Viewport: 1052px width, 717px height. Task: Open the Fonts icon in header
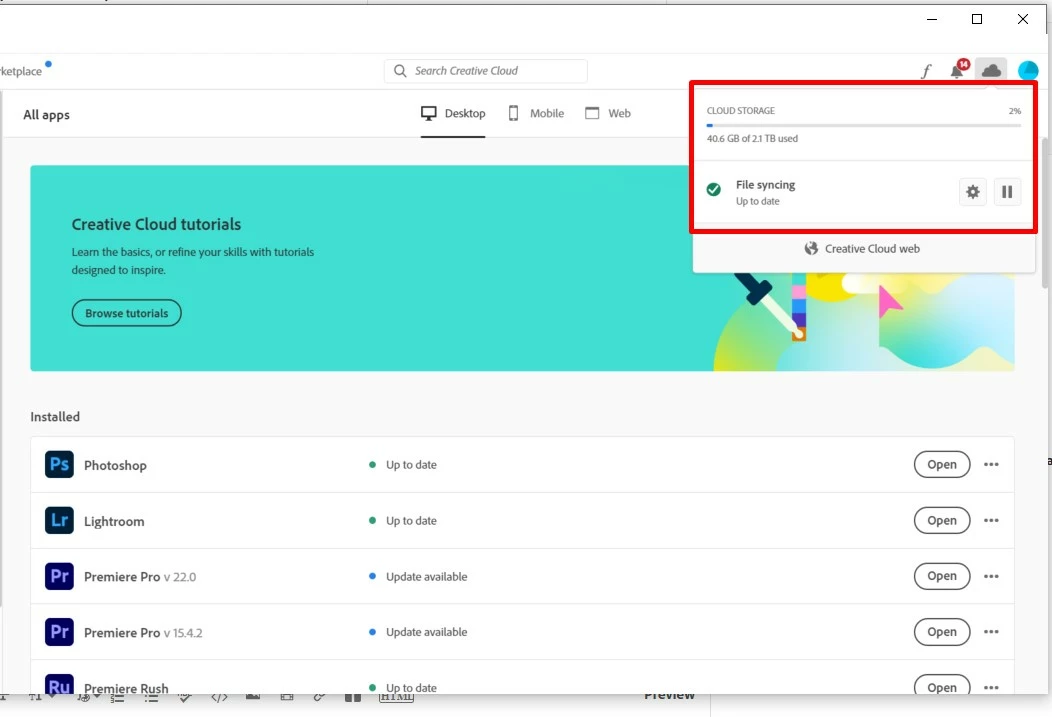click(926, 70)
